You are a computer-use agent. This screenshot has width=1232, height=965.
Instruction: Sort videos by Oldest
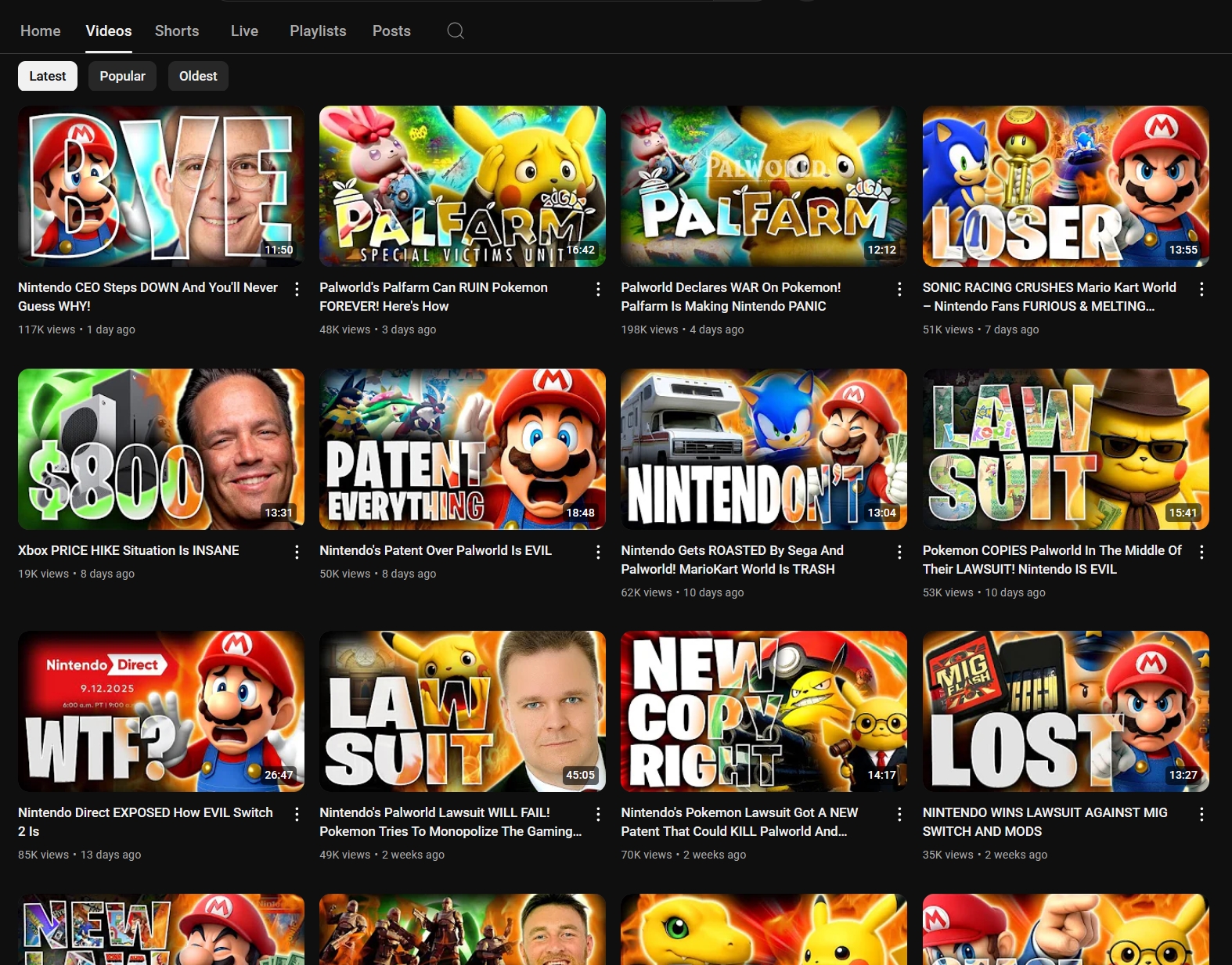[x=198, y=76]
